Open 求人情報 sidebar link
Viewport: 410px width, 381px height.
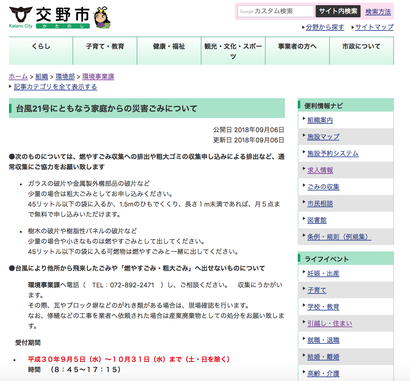(320, 170)
